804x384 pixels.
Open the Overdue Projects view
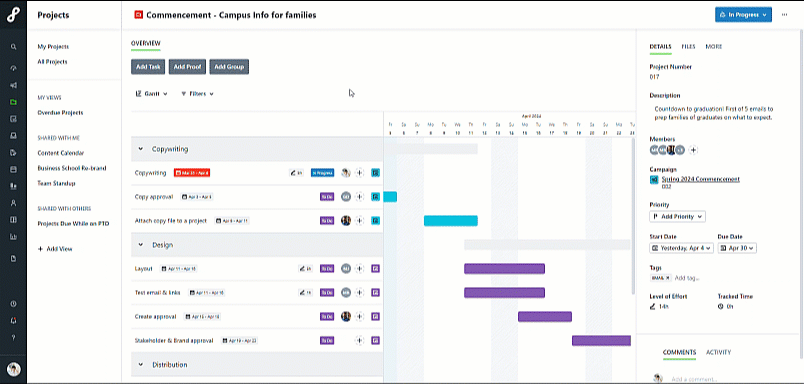[x=60, y=112]
